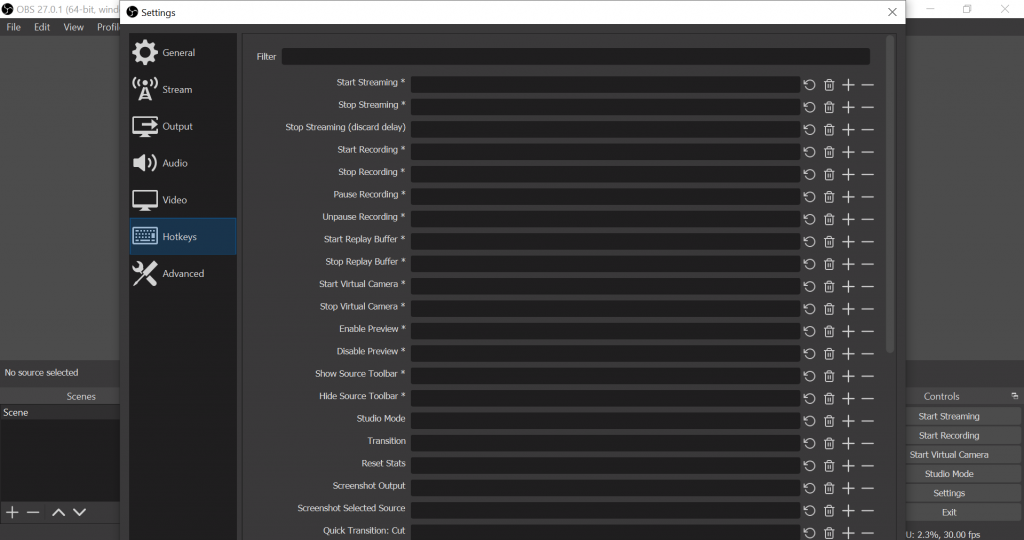
Task: Open the Audio settings section
Action: 183,163
